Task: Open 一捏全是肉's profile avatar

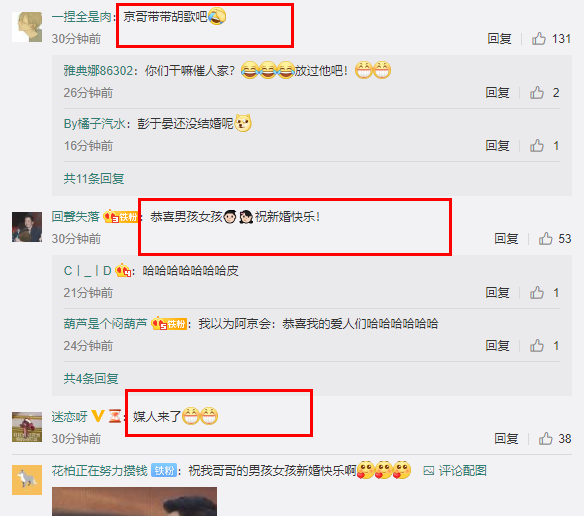Action: pyautogui.click(x=27, y=27)
